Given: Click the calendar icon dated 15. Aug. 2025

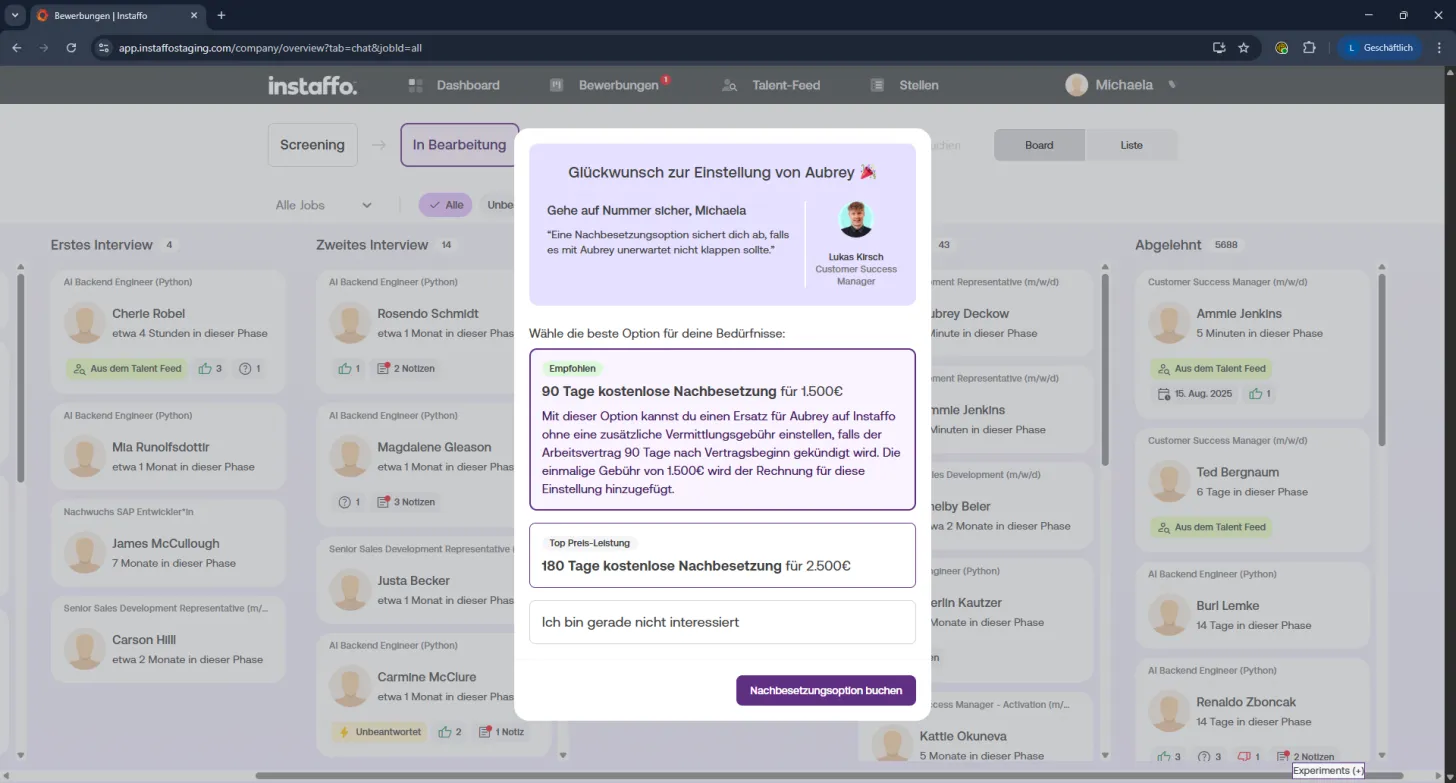Looking at the screenshot, I should point(1164,394).
